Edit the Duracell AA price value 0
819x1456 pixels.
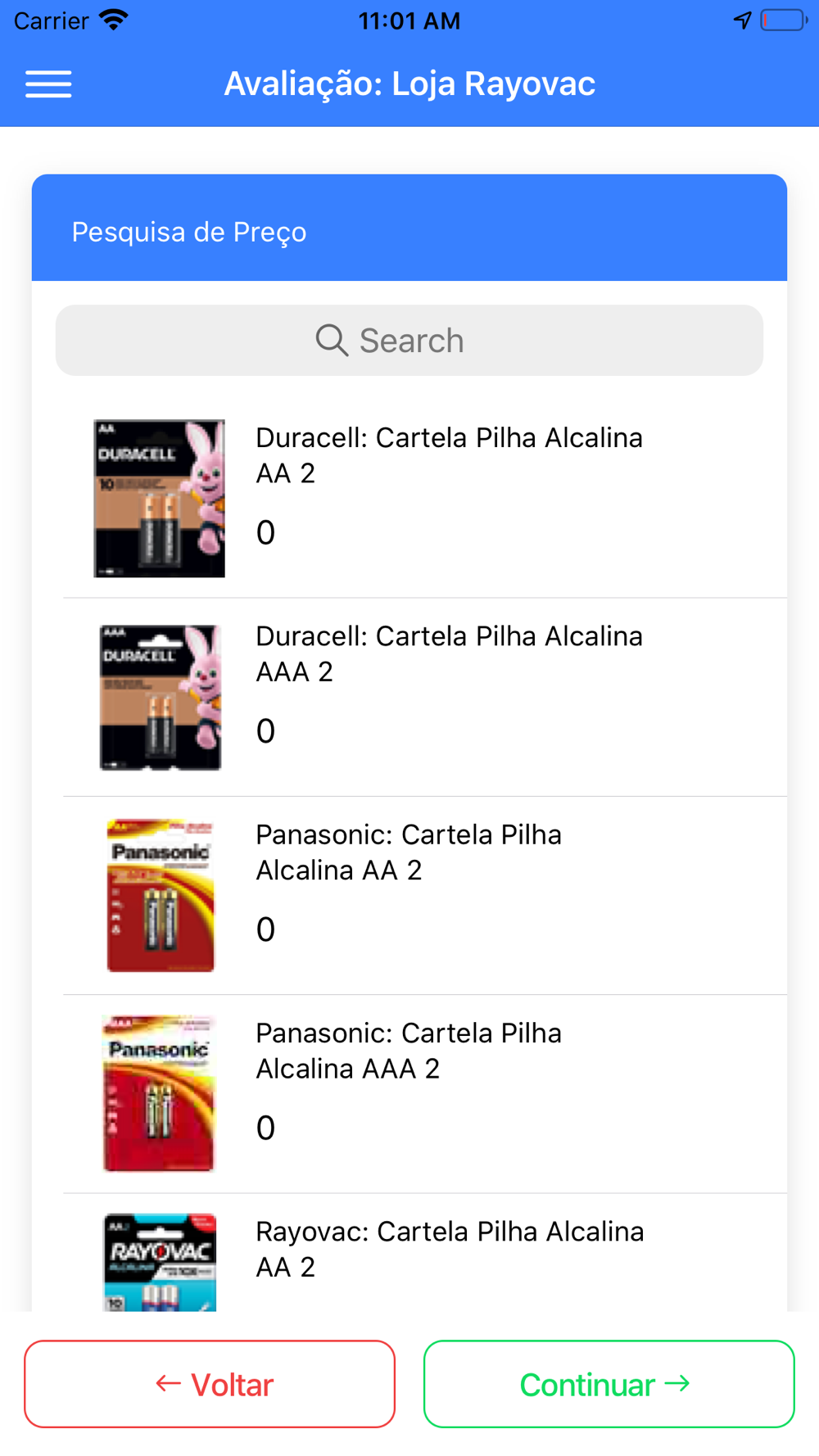coord(265,533)
